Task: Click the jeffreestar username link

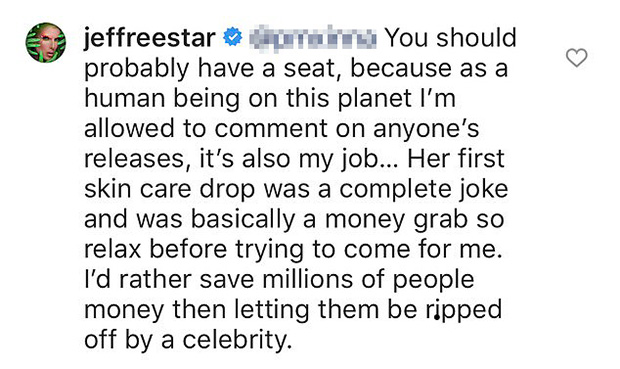Action: pos(150,38)
